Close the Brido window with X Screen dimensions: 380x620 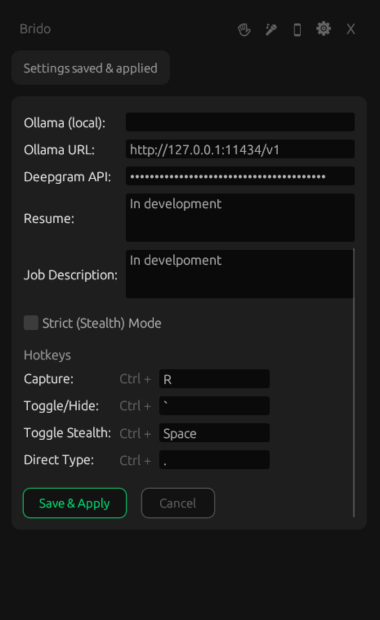[x=351, y=29]
